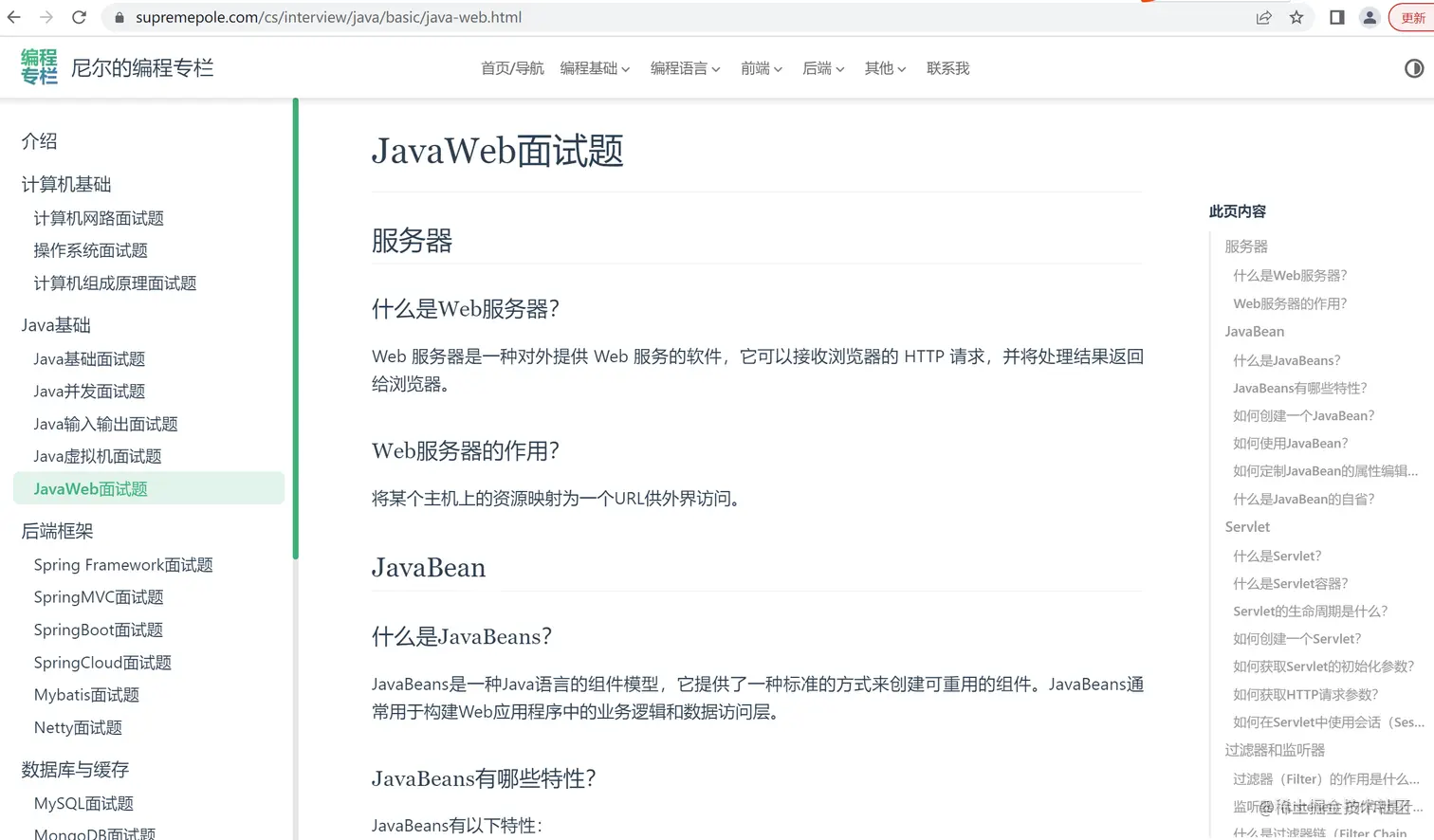Image resolution: width=1434 pixels, height=840 pixels.
Task: Click the browser profile avatar icon
Action: (1369, 16)
